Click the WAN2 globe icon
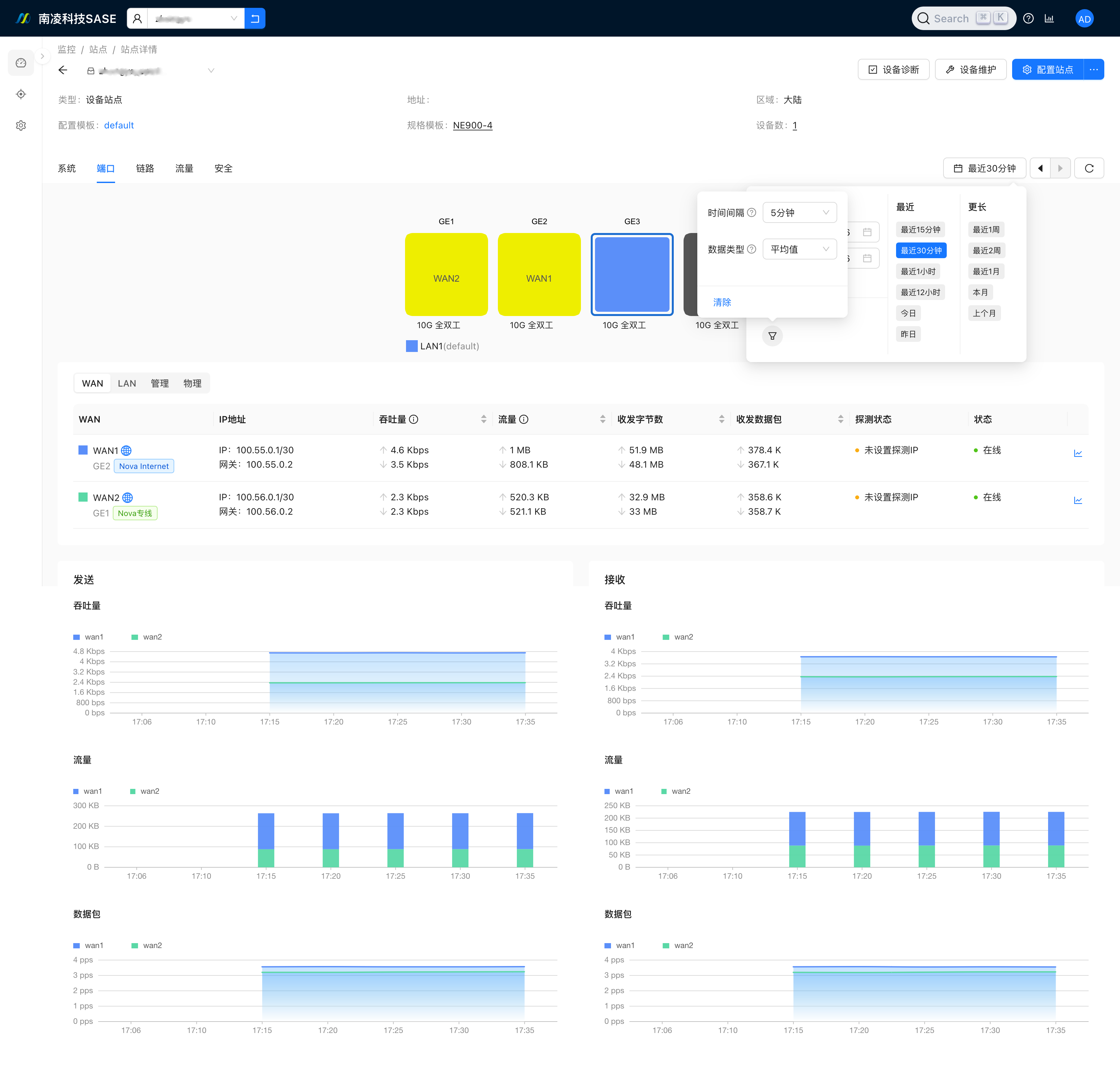 pyautogui.click(x=127, y=498)
